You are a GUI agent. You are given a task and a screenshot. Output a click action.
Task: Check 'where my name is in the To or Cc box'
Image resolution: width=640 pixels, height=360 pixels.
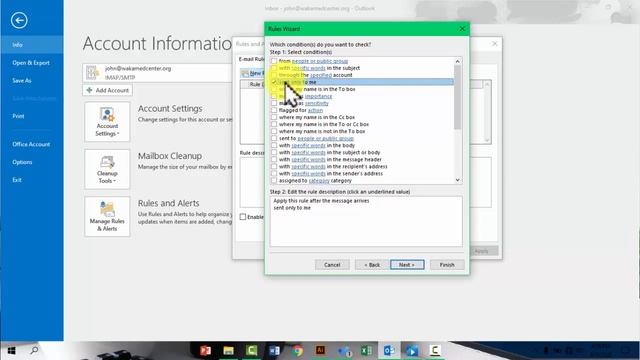tap(274, 124)
